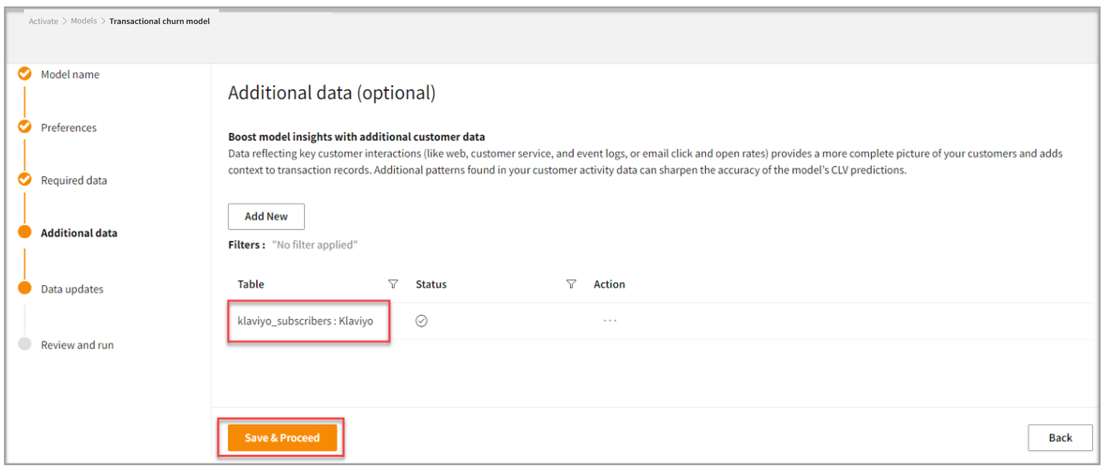Click the Required data step checkmark icon
The image size is (1111, 472).
(x=26, y=180)
